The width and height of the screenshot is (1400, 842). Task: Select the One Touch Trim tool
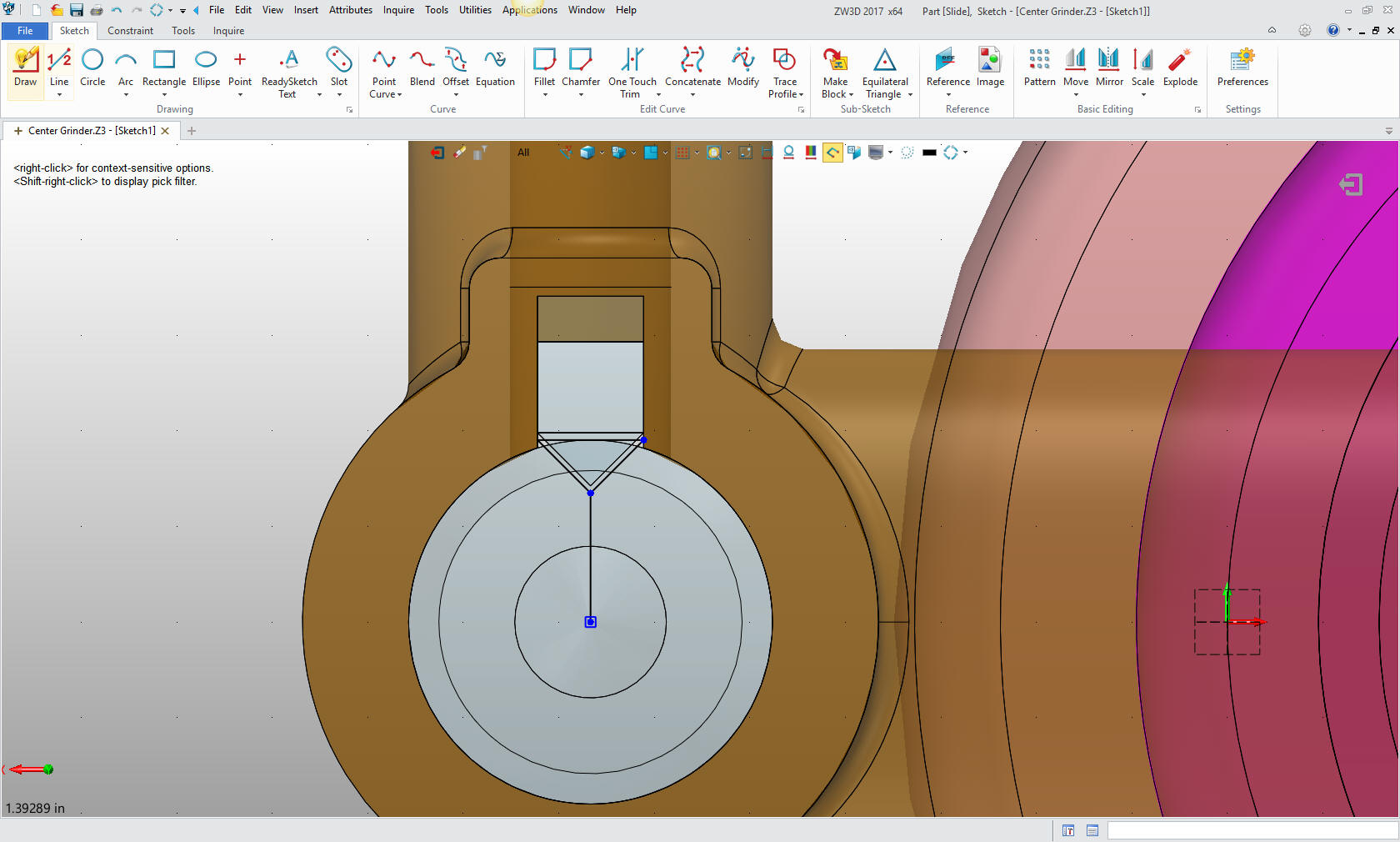632,73
